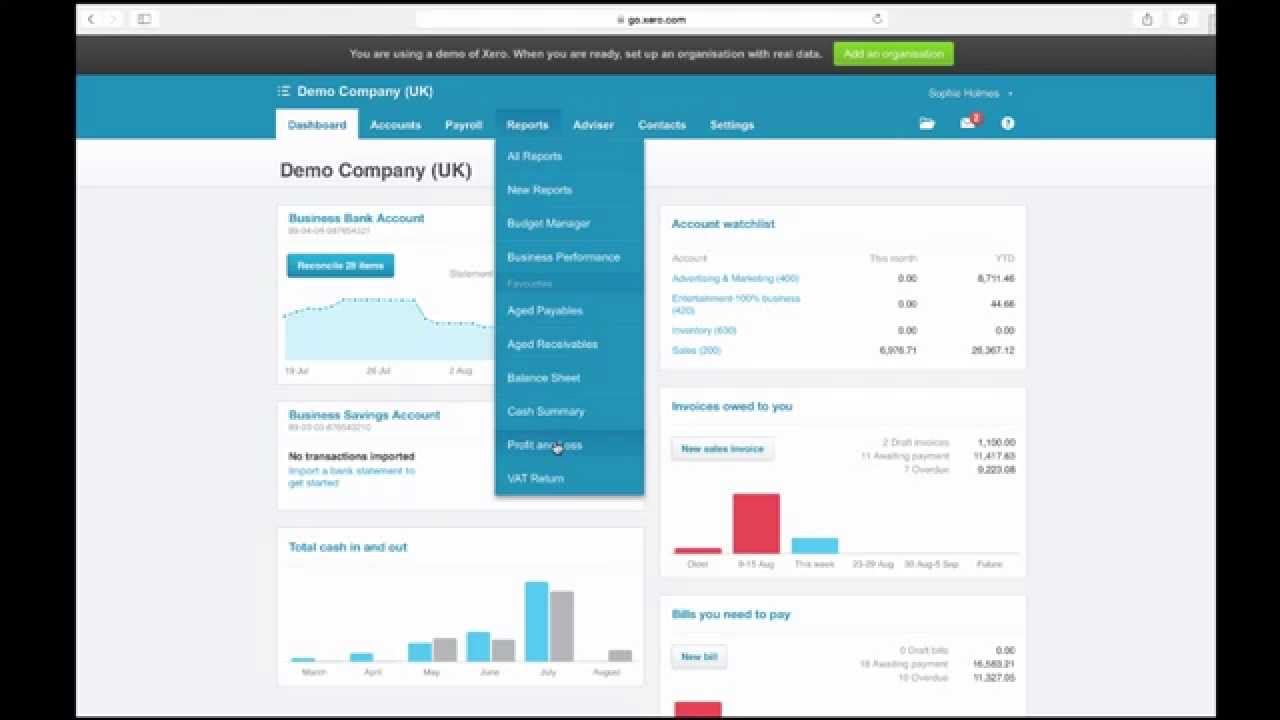The image size is (1280, 720).
Task: Open the Contacts menu
Action: click(x=662, y=125)
